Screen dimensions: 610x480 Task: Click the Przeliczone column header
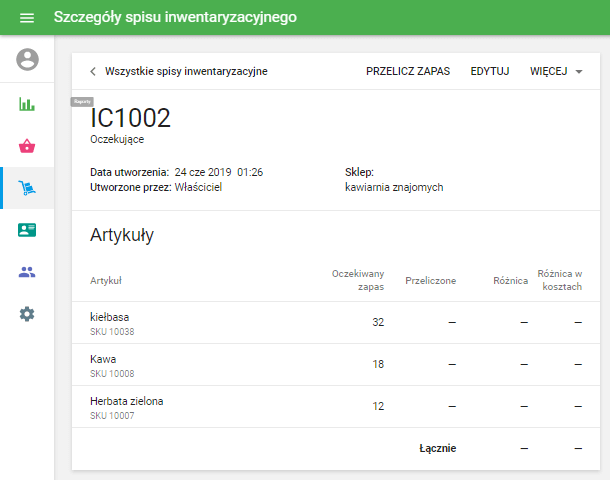(x=430, y=281)
